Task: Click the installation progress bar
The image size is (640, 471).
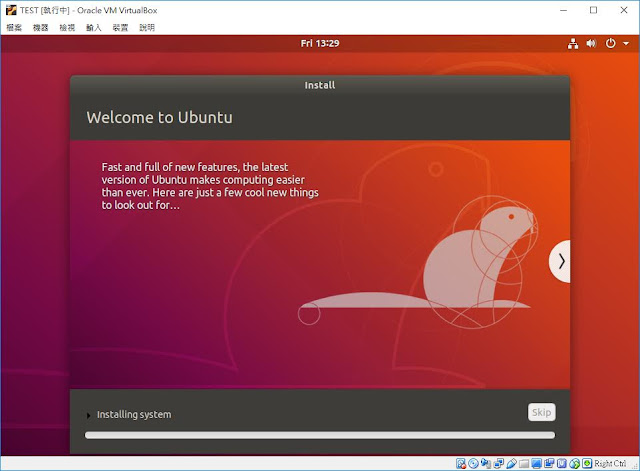Action: (320, 435)
